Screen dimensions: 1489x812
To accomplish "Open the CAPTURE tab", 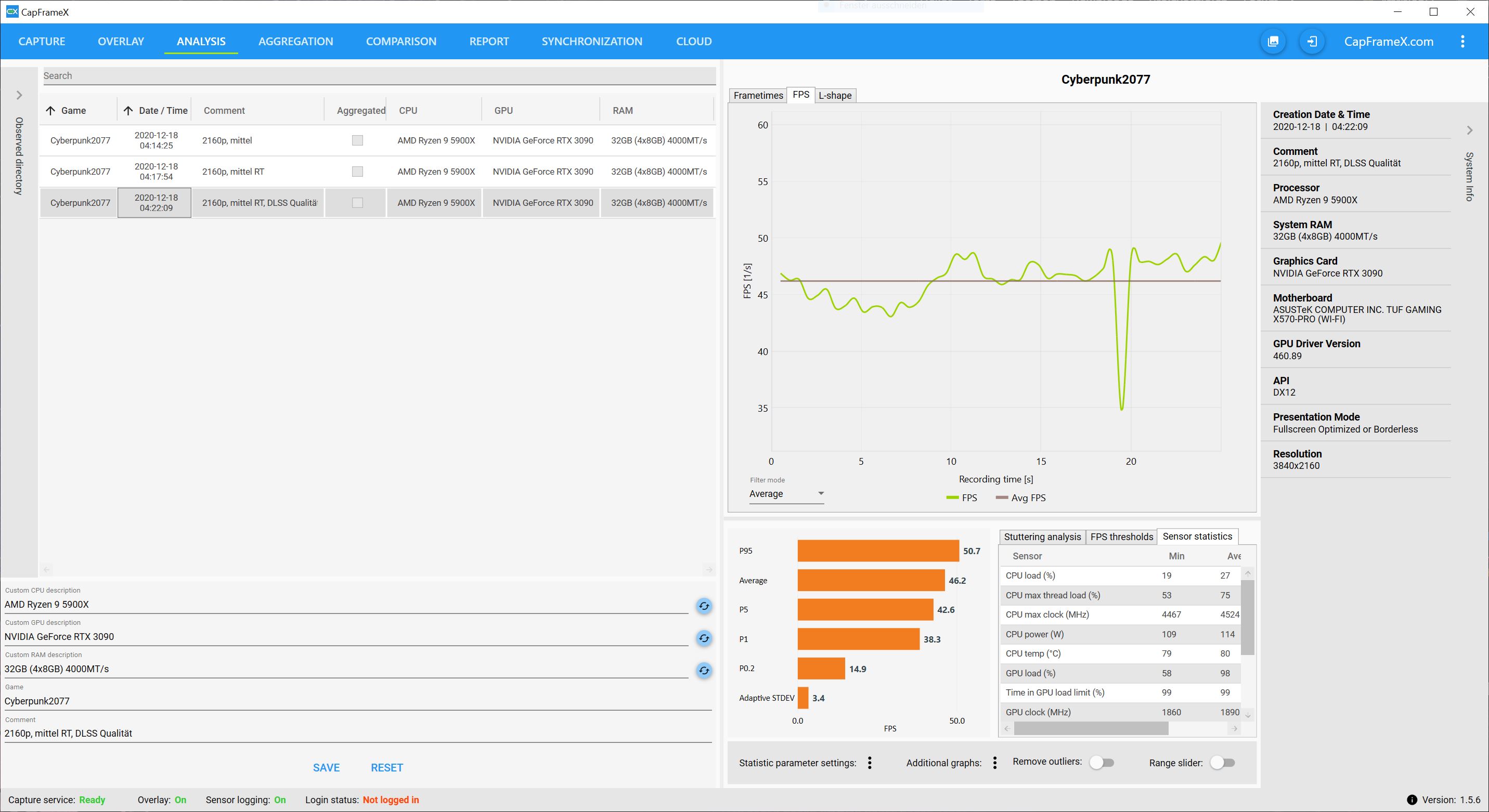I will pos(42,42).
